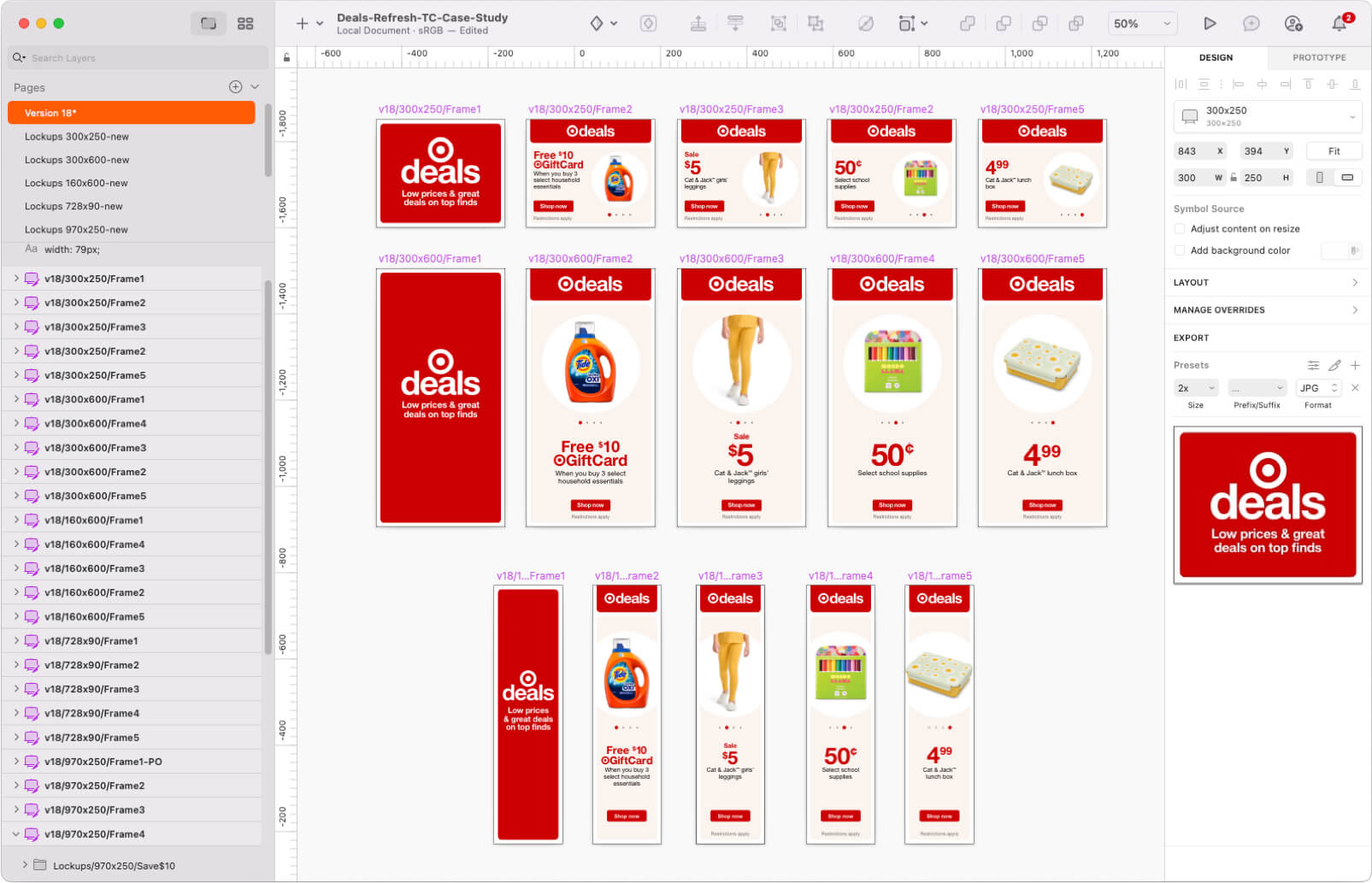Switch to the DESIGN tab

1216,57
